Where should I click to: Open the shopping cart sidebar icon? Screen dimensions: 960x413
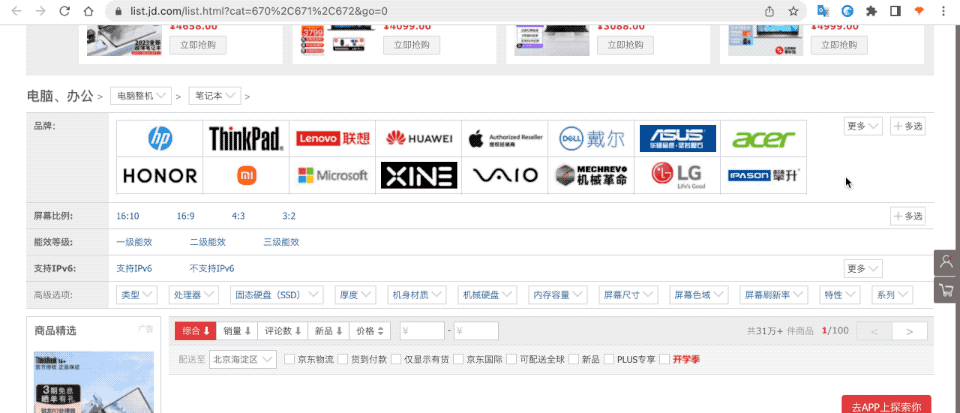tap(947, 289)
